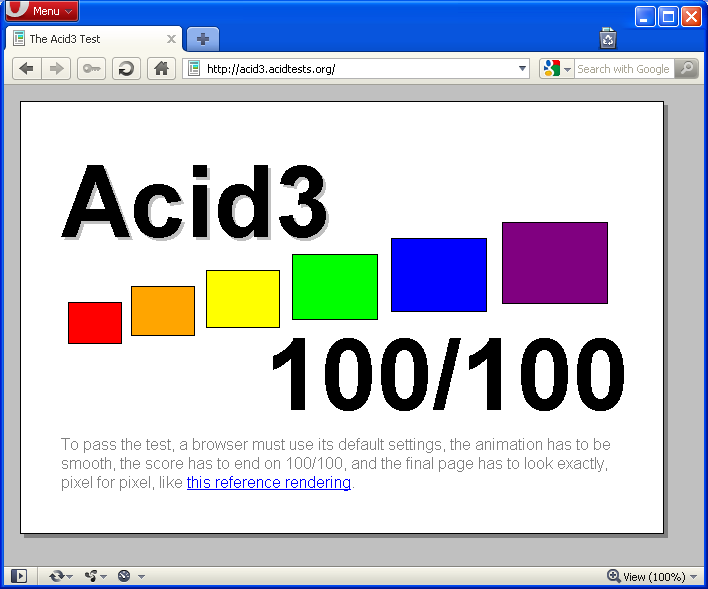This screenshot has height=589, width=708.
Task: Go back using the Back arrow
Action: pyautogui.click(x=27, y=69)
